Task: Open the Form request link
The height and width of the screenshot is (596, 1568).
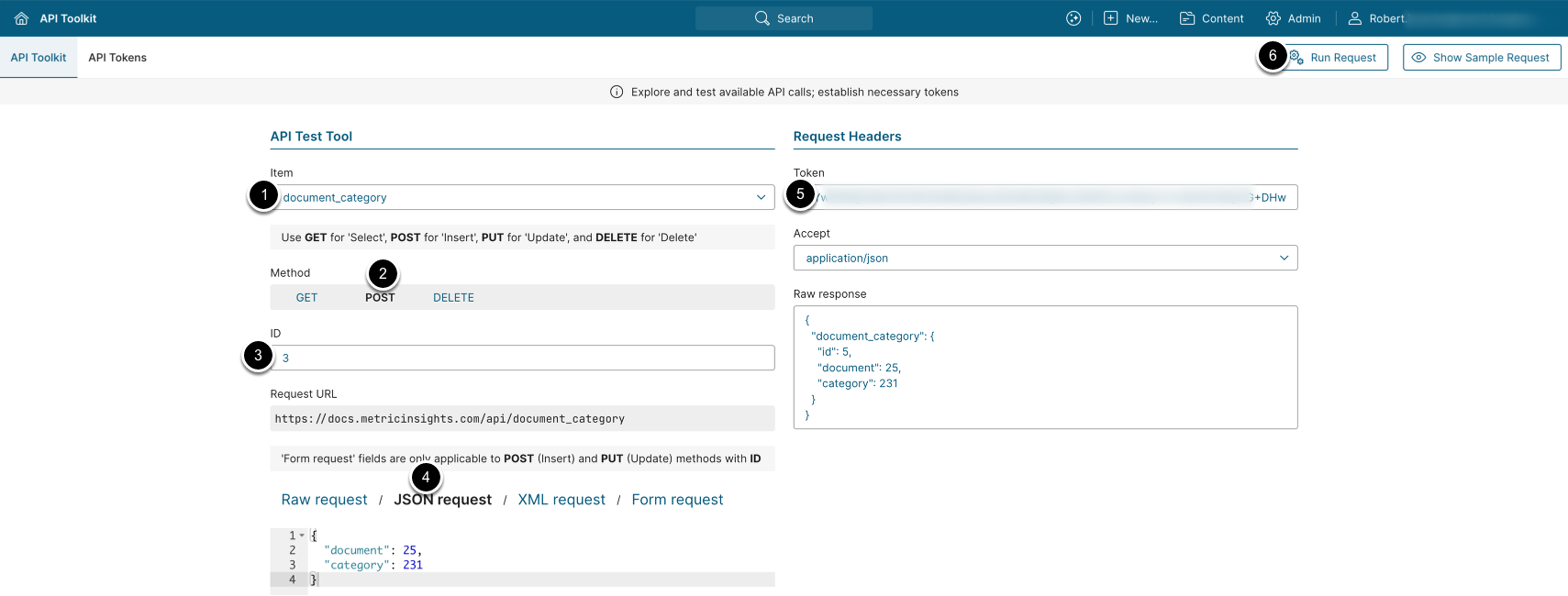Action: (677, 500)
